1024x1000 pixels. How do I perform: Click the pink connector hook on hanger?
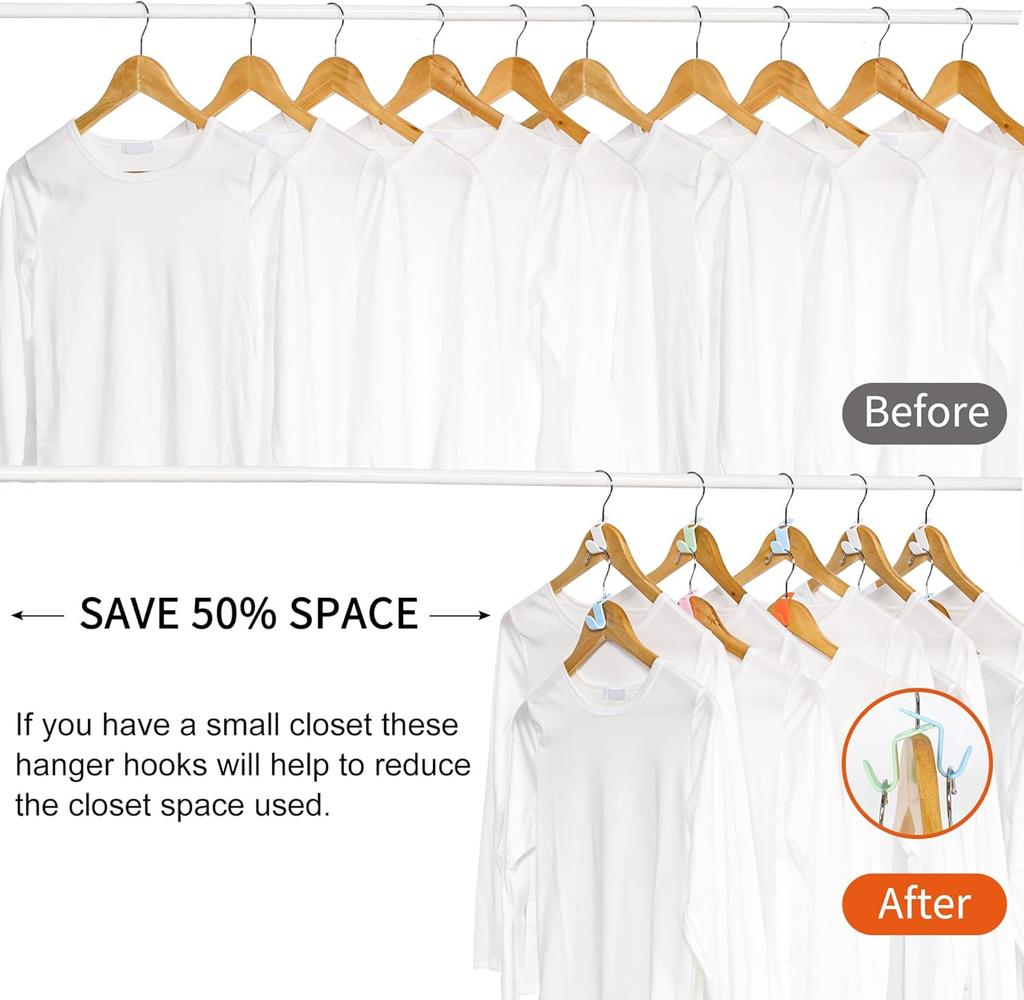coord(688,602)
